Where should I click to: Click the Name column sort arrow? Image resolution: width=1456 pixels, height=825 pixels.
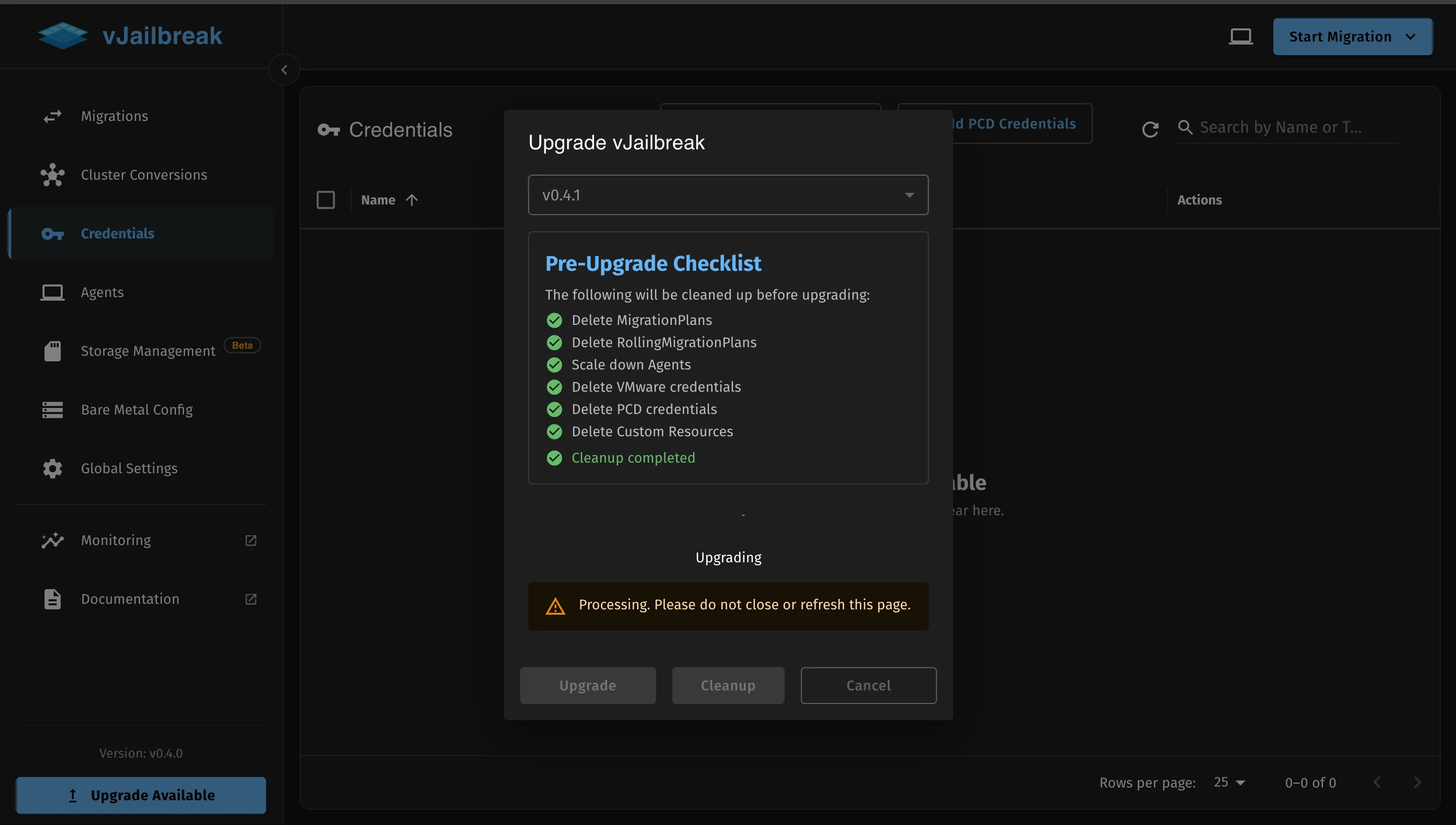coord(412,200)
